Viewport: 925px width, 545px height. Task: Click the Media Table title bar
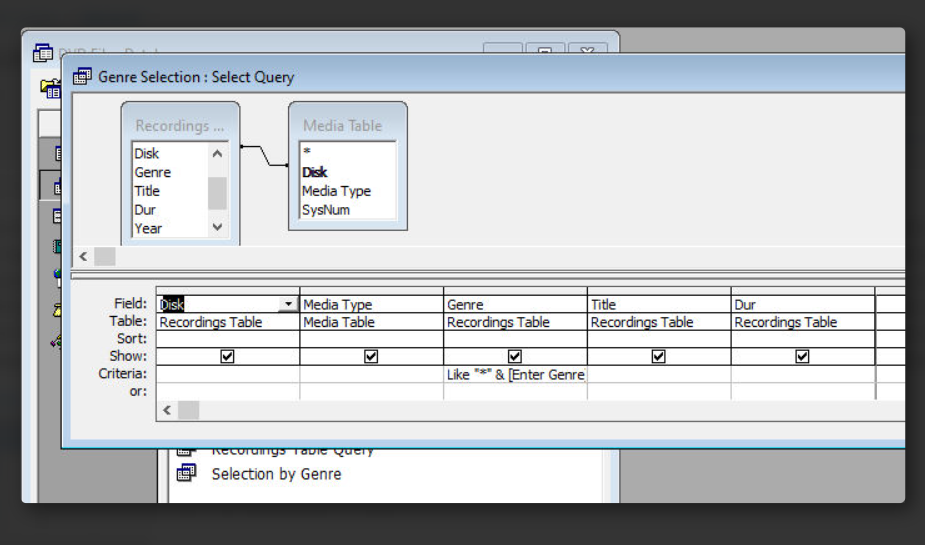coord(347,126)
